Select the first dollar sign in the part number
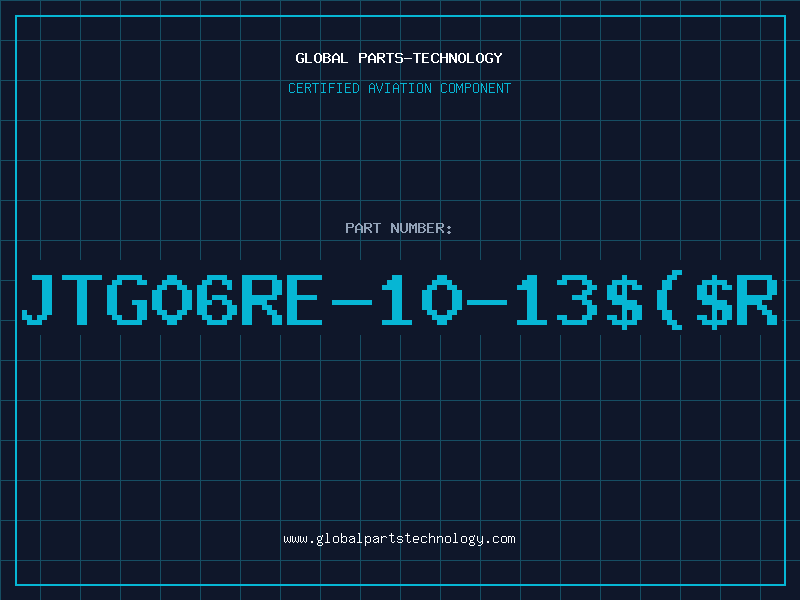 click(x=623, y=300)
